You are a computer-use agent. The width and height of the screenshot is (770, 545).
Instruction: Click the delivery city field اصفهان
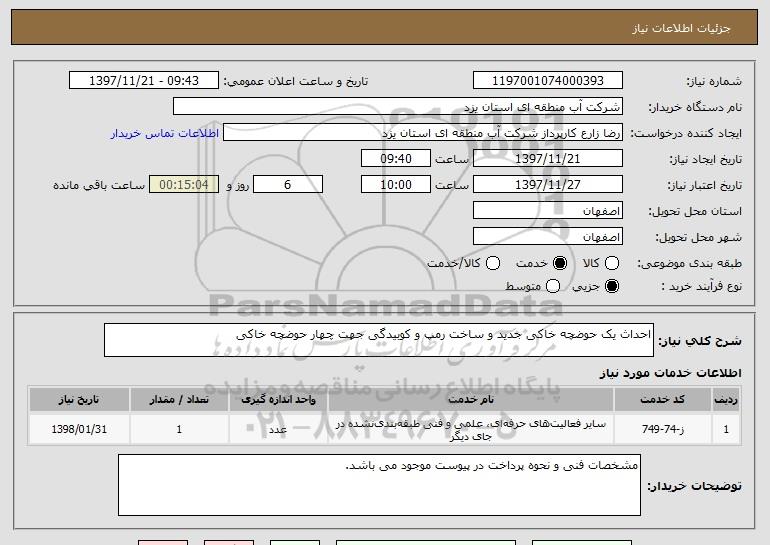point(548,237)
